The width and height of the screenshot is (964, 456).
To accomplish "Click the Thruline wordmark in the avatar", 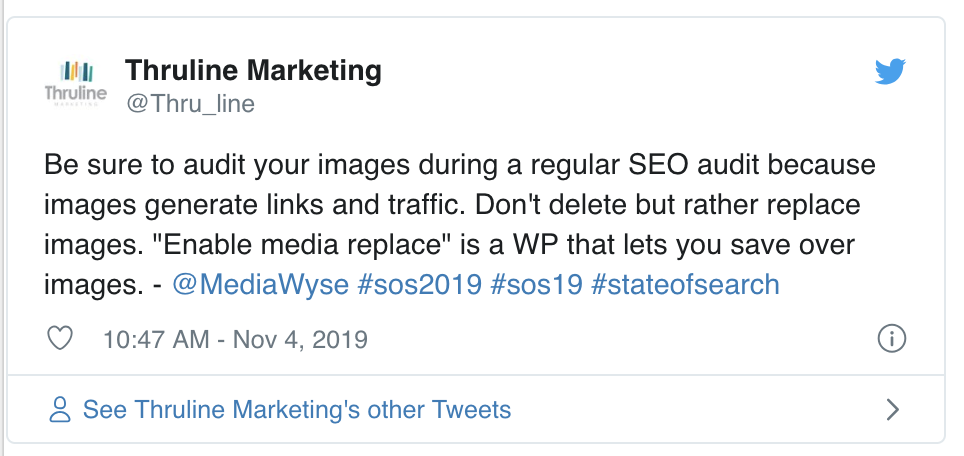I will point(76,93).
